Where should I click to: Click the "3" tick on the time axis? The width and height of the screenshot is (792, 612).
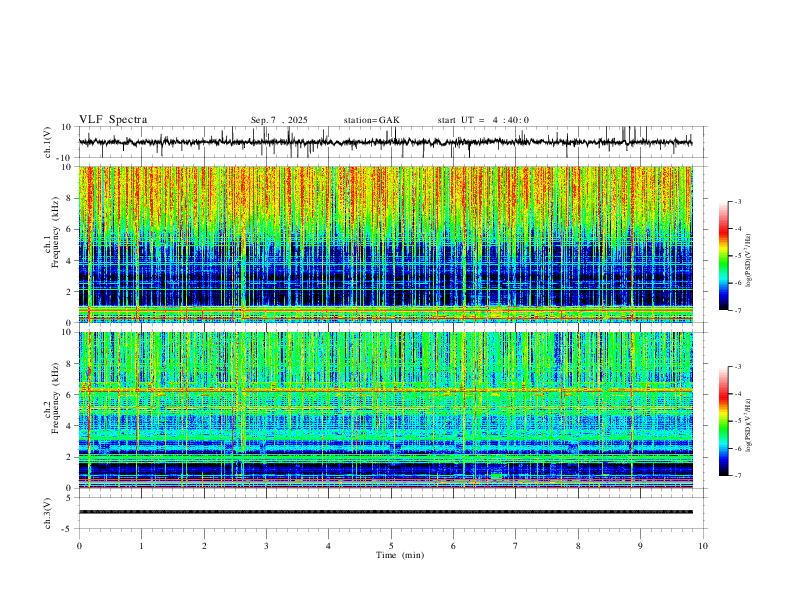point(266,546)
